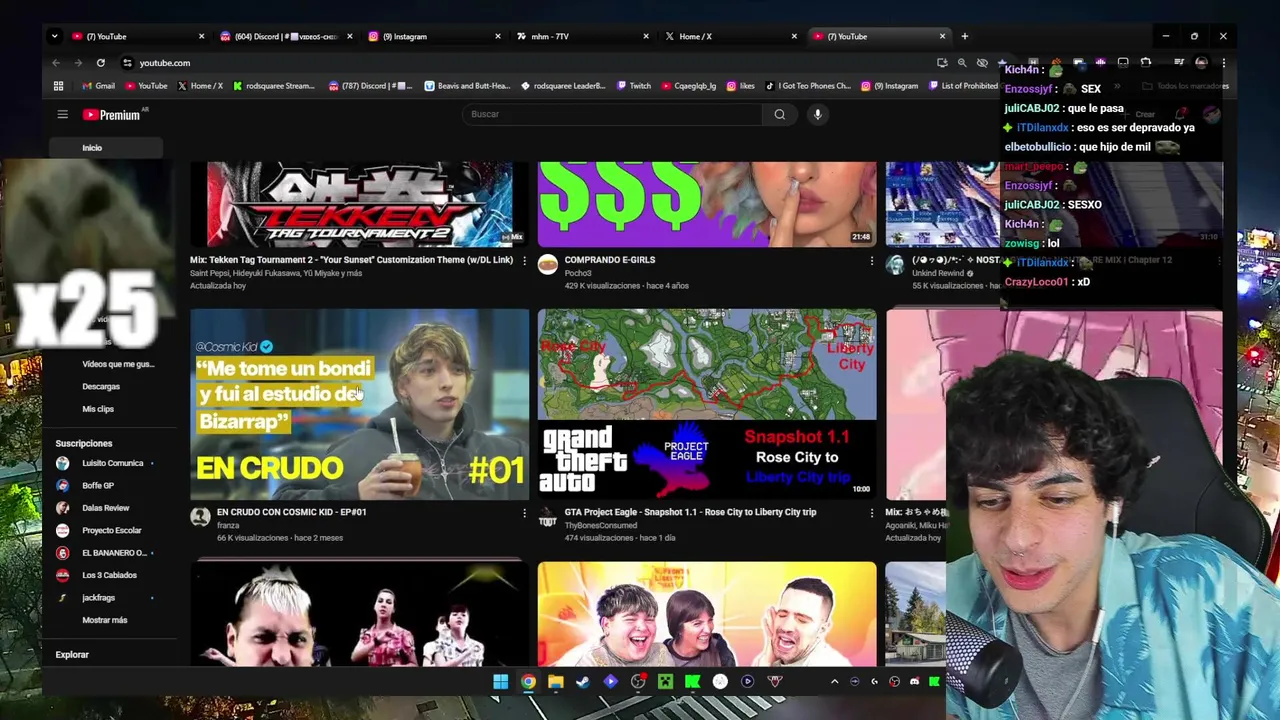Open Discord icon in system tray
1280x720 pixels.
(914, 682)
